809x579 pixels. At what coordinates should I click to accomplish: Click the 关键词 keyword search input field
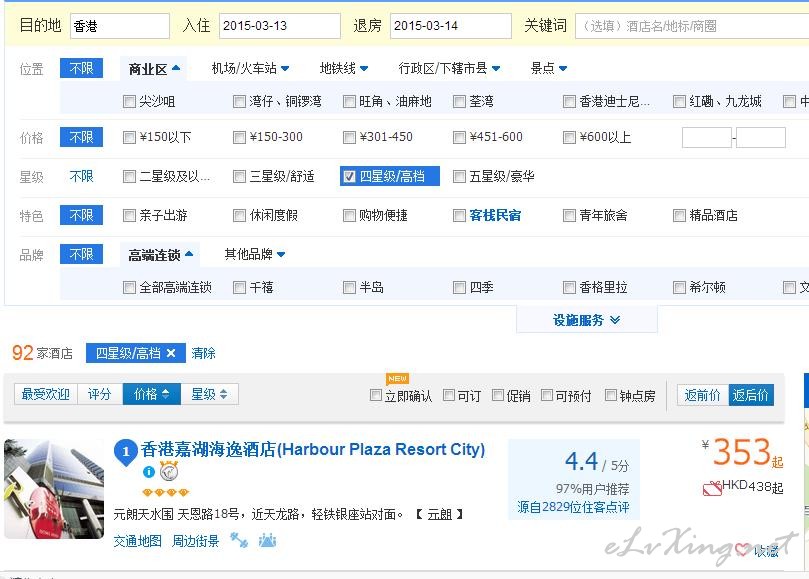coord(690,26)
